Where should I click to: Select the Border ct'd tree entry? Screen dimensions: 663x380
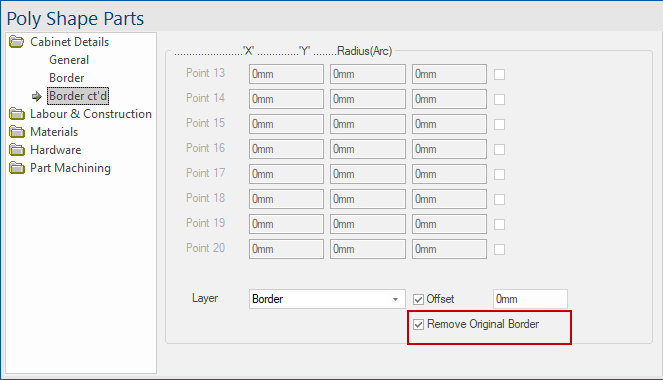[x=78, y=96]
